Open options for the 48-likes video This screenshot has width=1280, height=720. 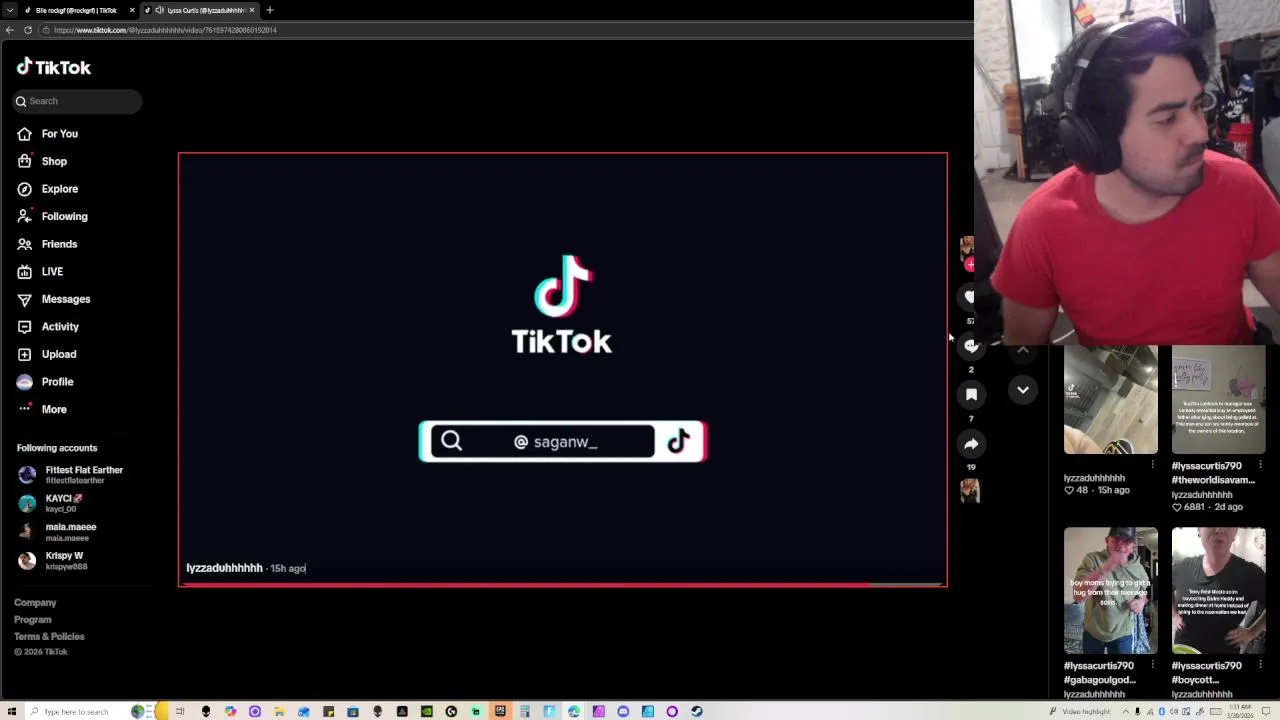(1153, 466)
